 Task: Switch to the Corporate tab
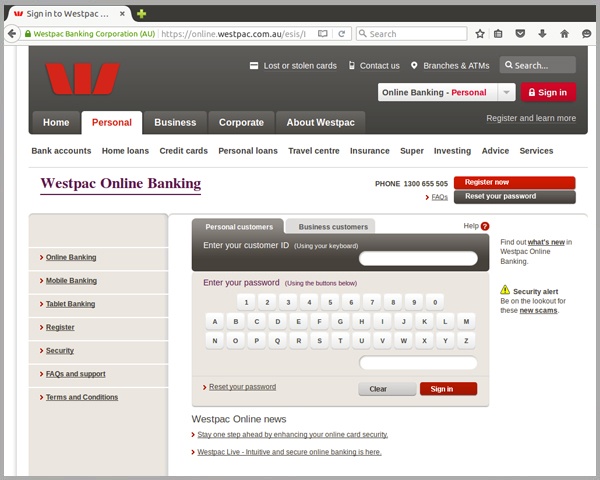[x=241, y=122]
